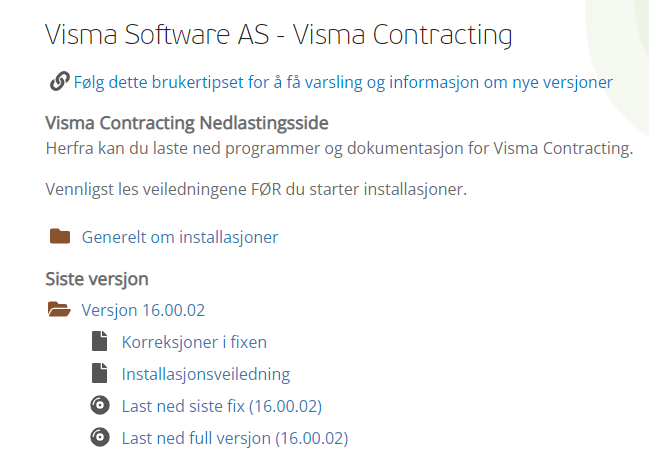The image size is (649, 463).
Task: Download via Last ned siste fix (16.00.02) link
Action: point(222,406)
